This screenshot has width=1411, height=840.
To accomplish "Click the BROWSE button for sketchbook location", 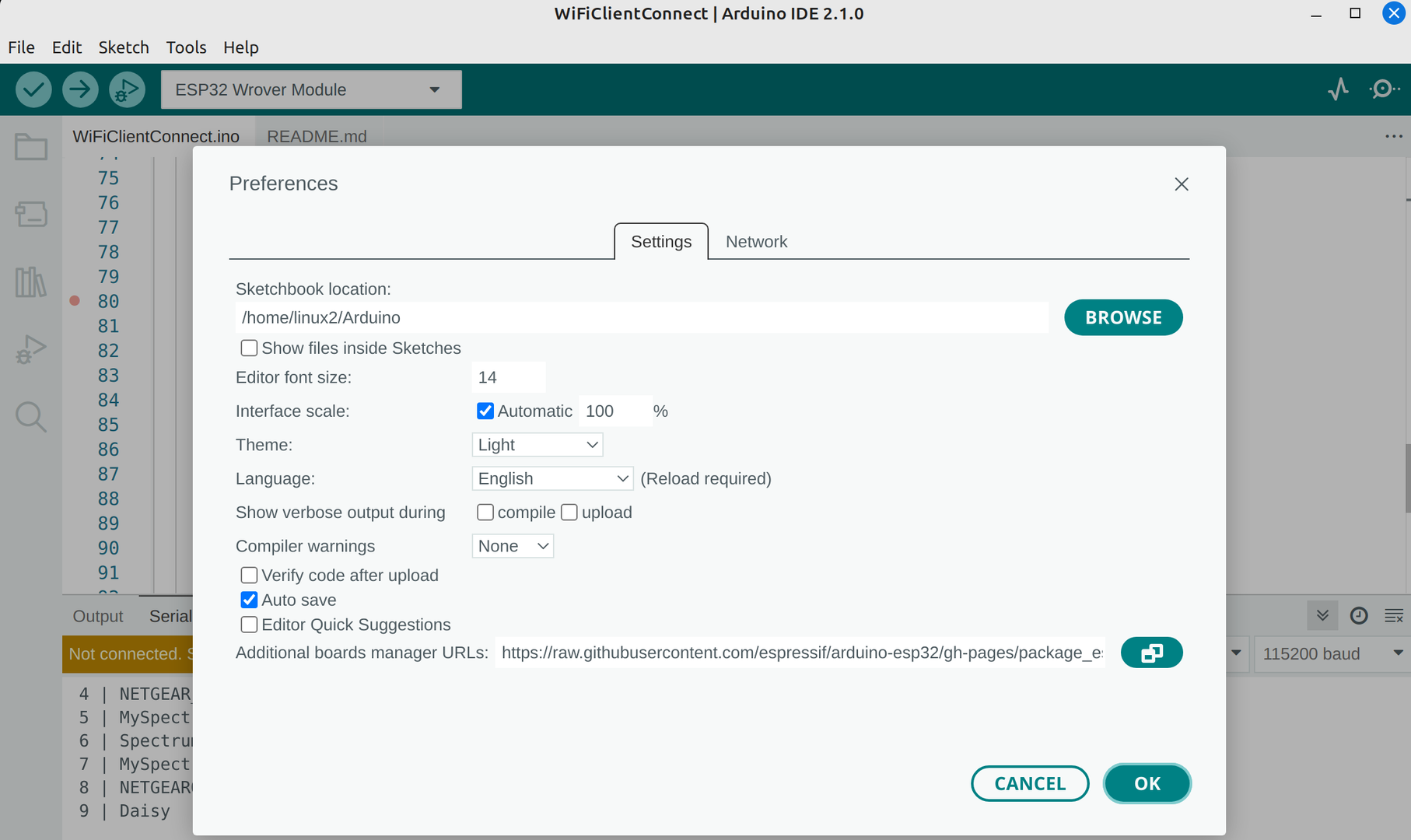I will click(x=1123, y=317).
